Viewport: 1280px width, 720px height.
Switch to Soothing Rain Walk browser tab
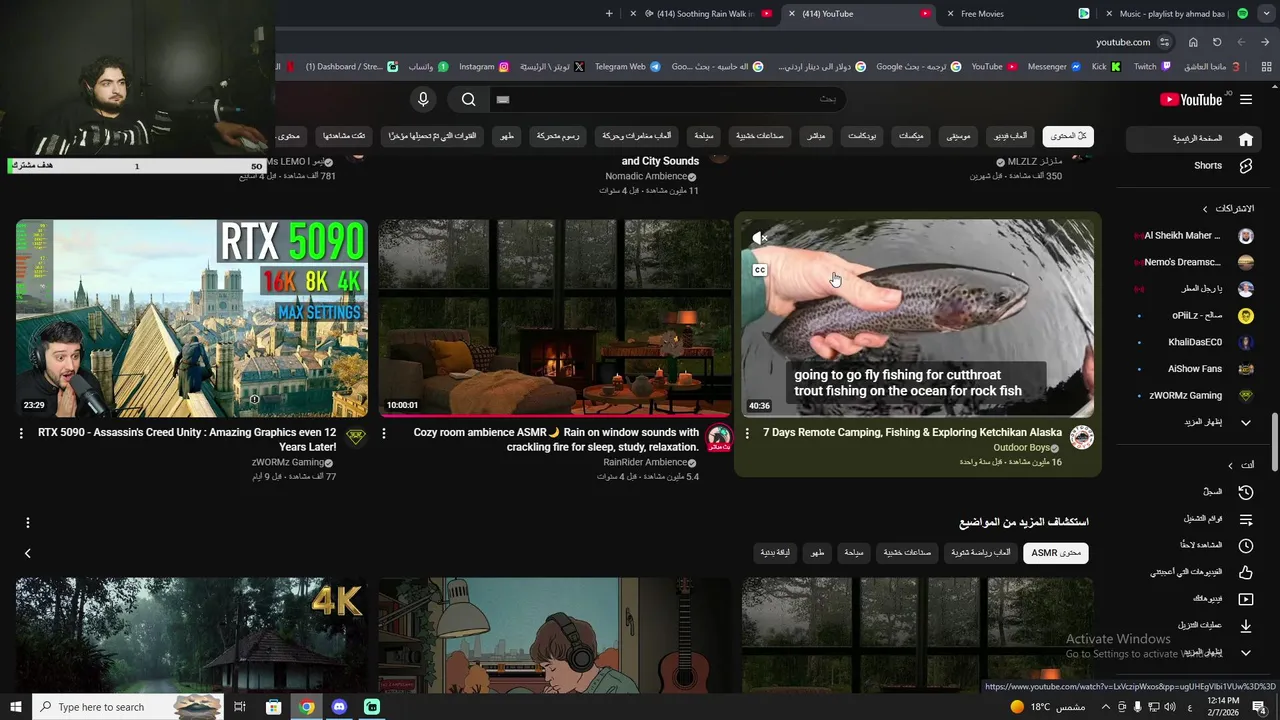pyautogui.click(x=701, y=14)
